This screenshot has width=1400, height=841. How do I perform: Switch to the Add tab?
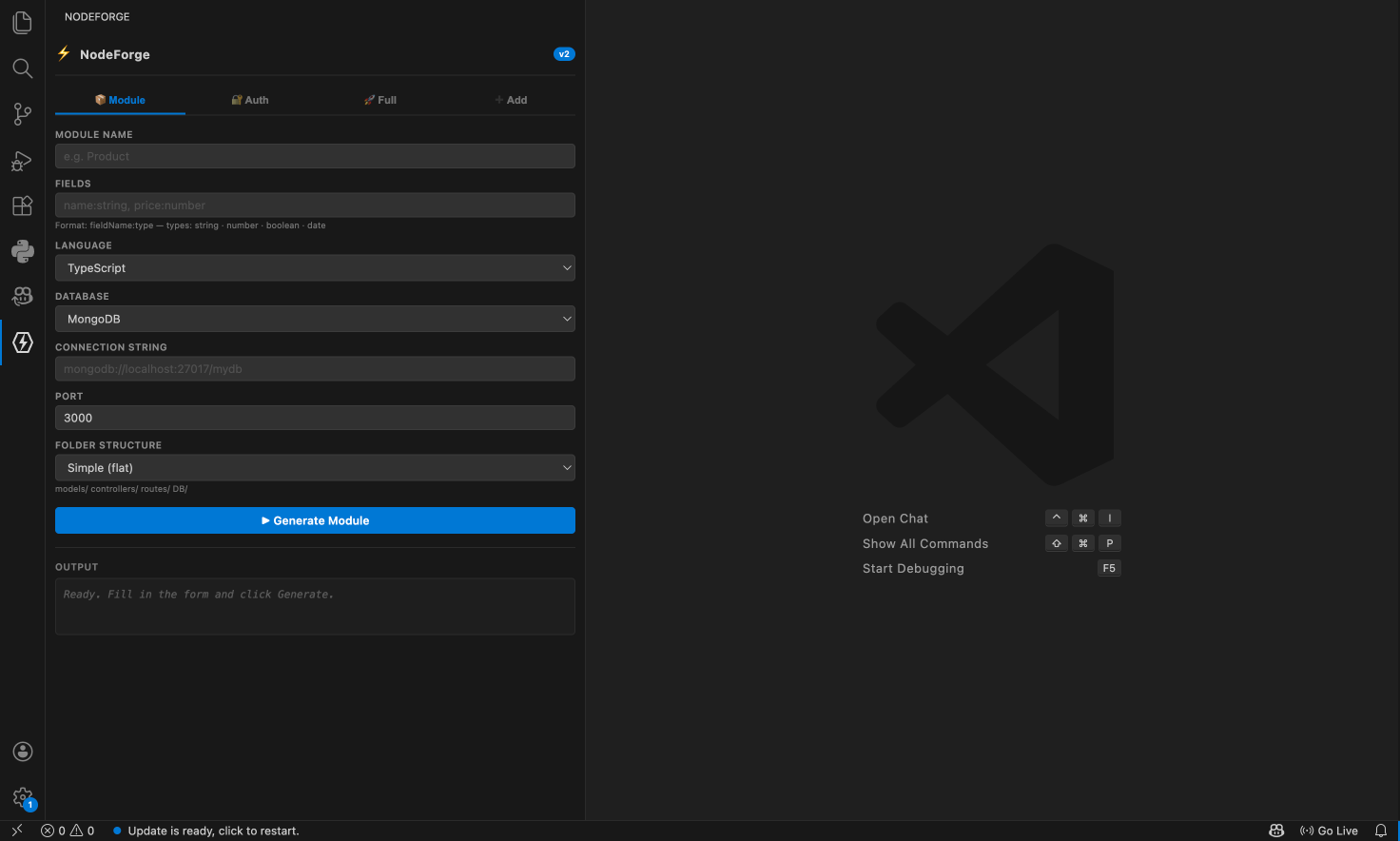click(x=511, y=100)
